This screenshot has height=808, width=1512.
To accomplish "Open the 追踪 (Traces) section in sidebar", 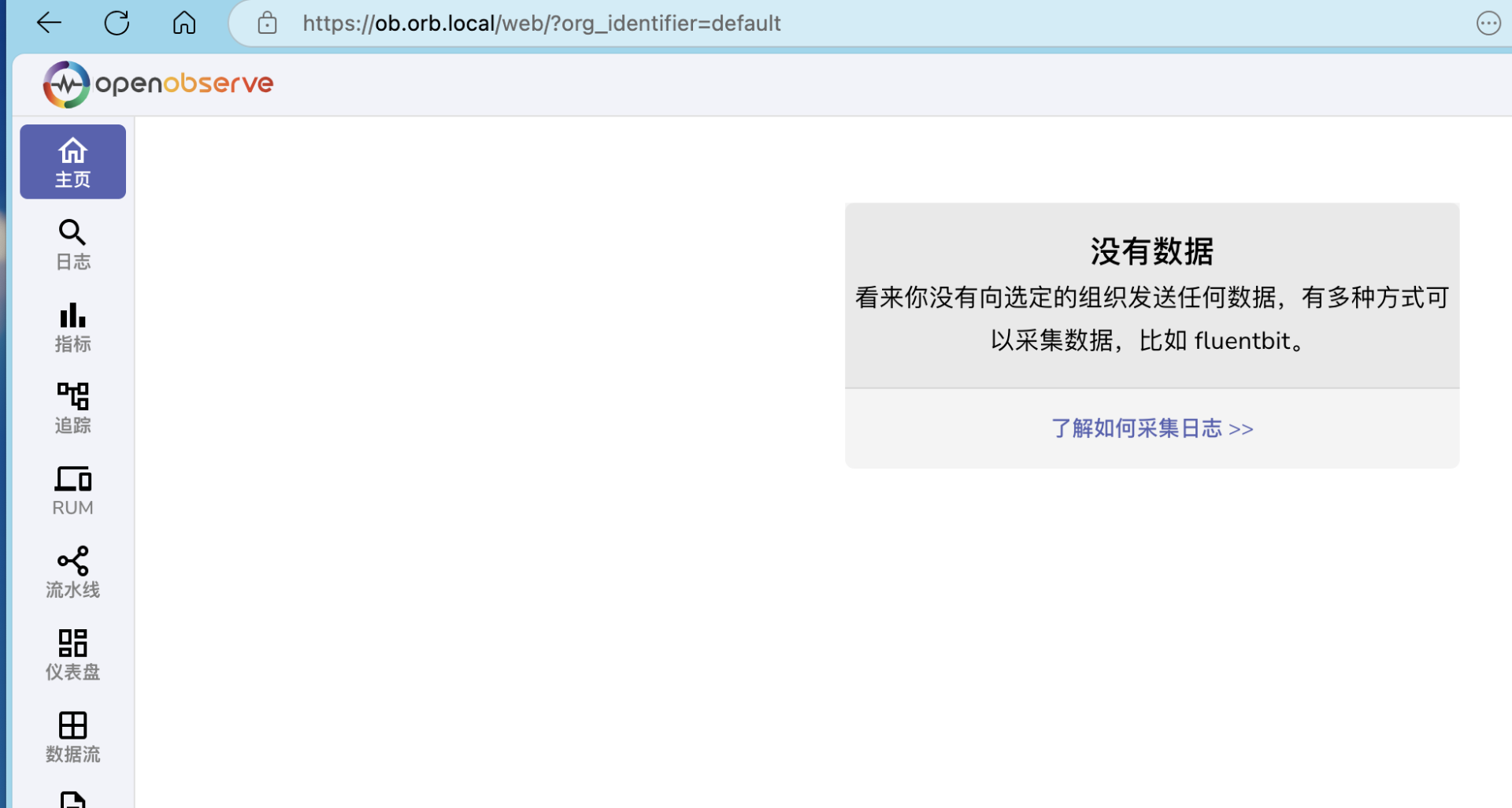I will click(72, 409).
